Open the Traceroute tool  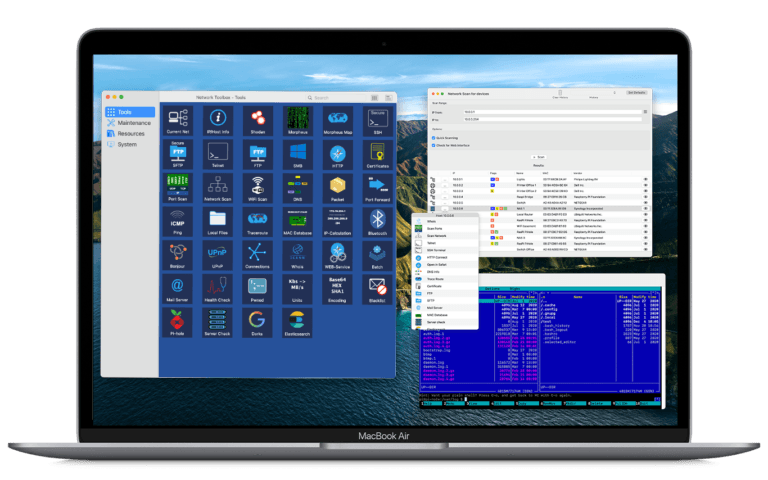coord(256,220)
